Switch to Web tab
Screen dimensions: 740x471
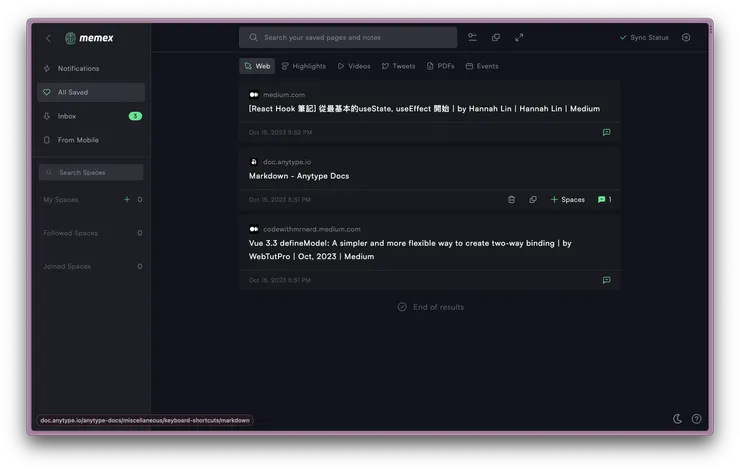(x=258, y=66)
